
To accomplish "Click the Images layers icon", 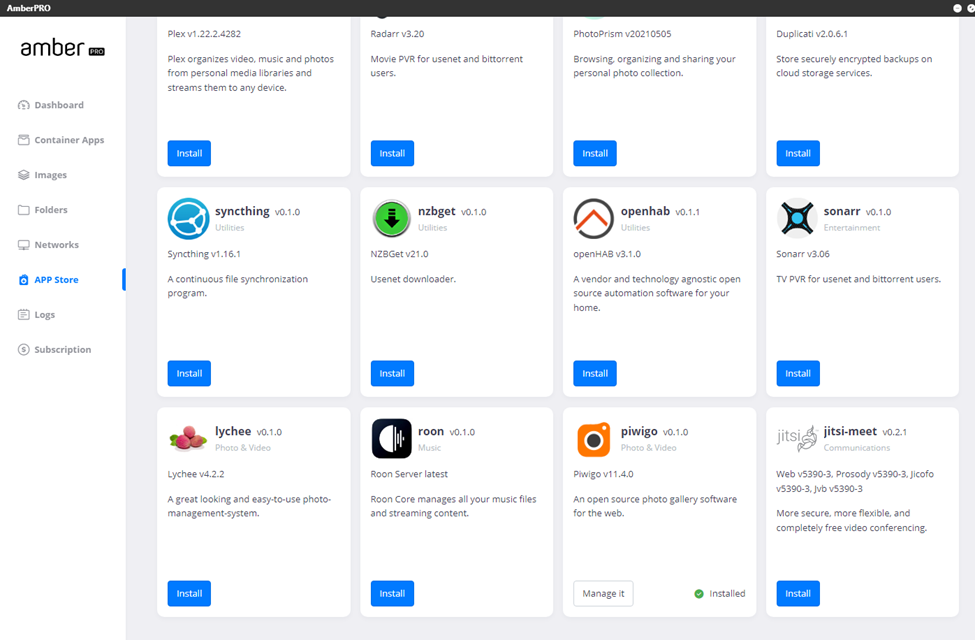I will [24, 175].
